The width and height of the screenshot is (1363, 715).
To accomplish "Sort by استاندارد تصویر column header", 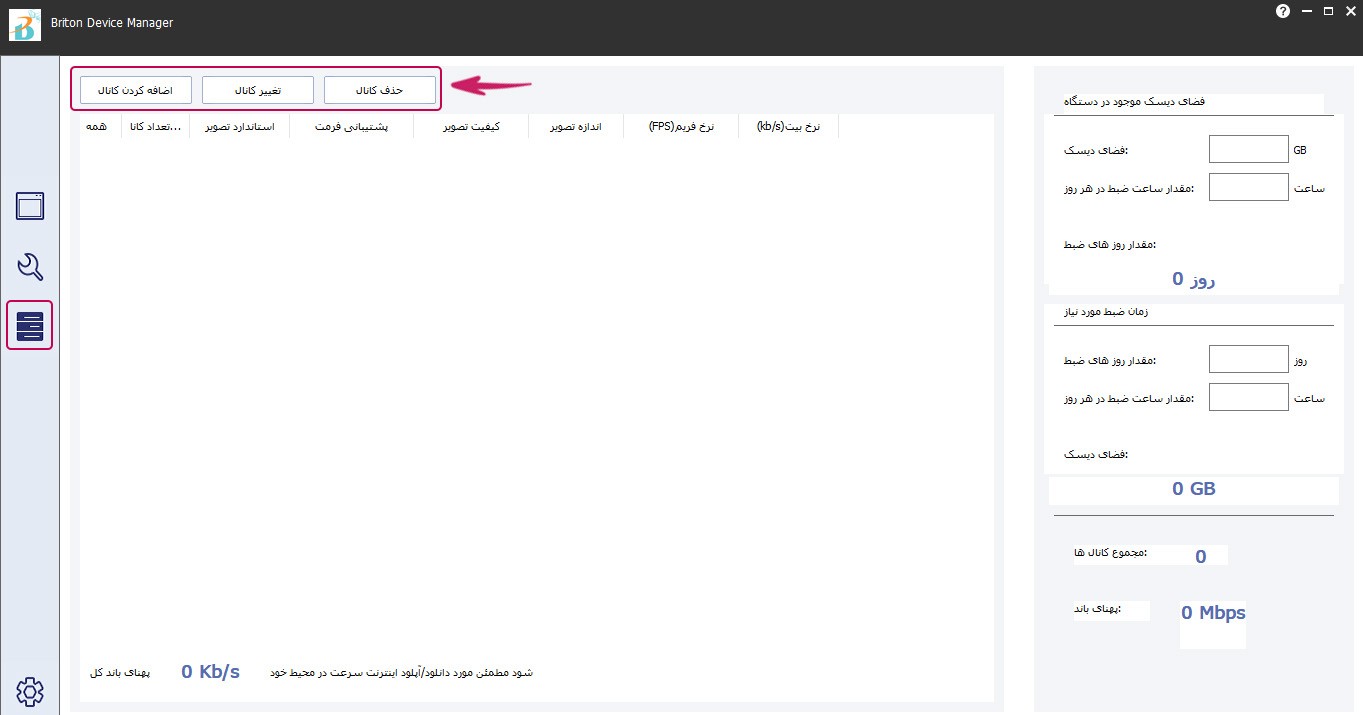I will coord(239,127).
